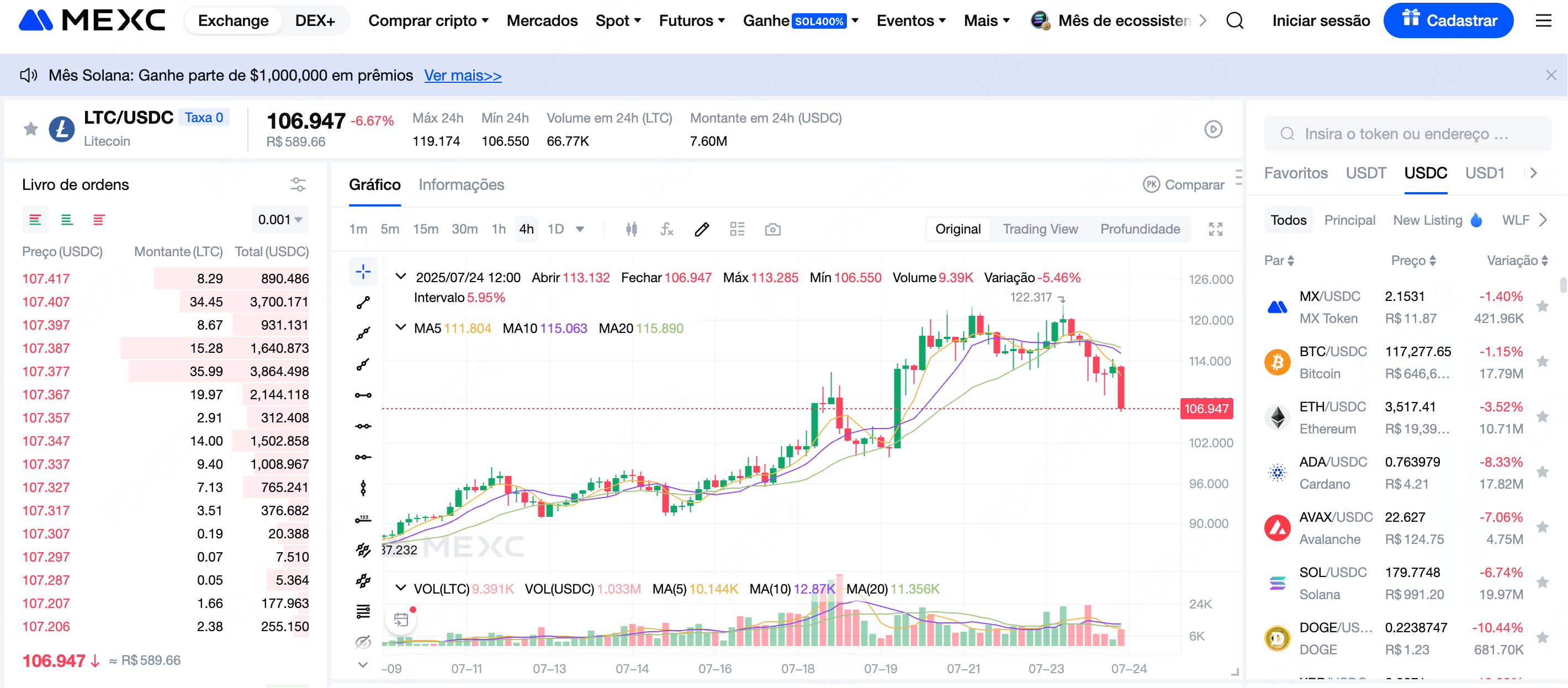Click the MEXC logo

pos(92,20)
